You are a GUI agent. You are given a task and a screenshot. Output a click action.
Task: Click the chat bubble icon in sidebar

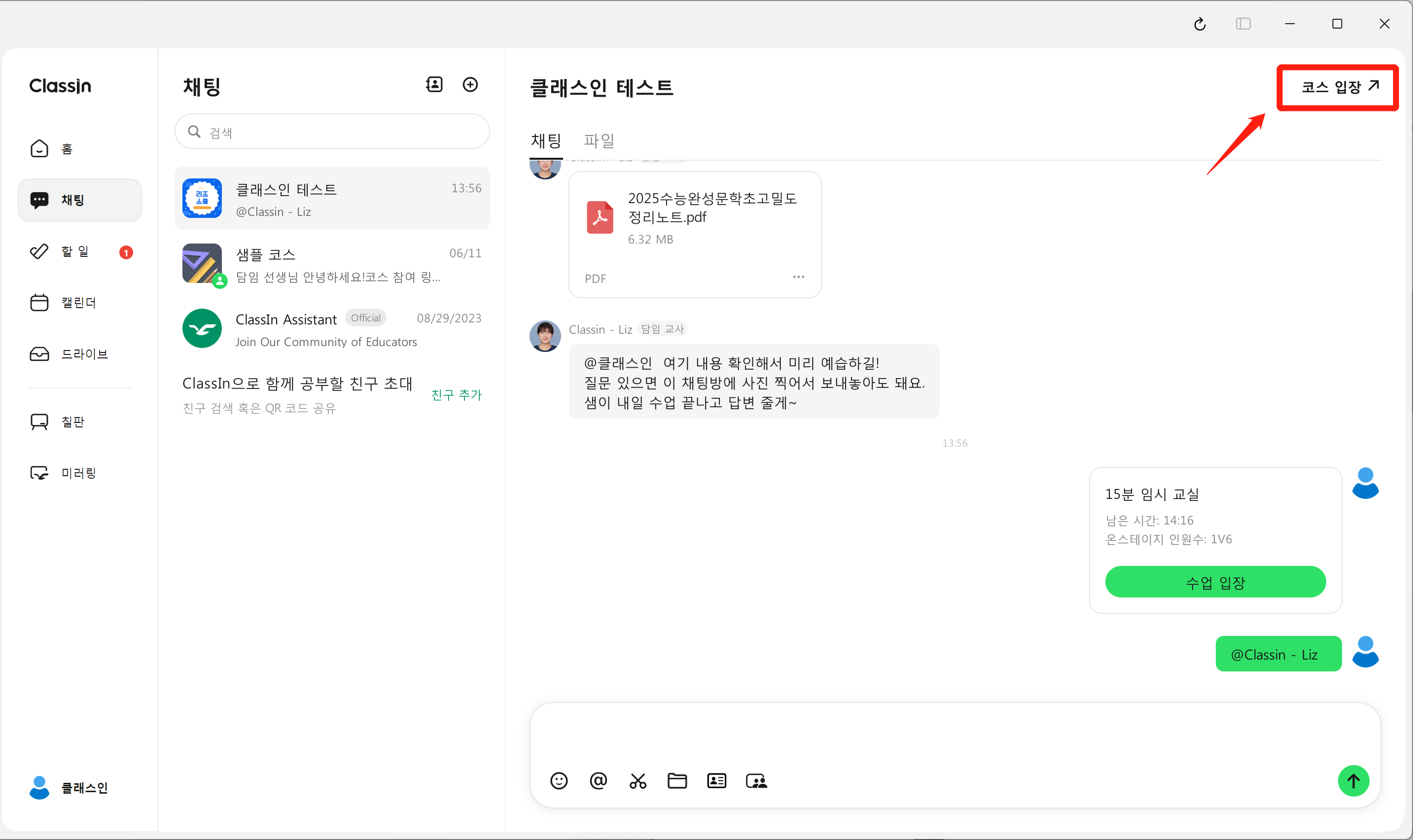[39, 200]
